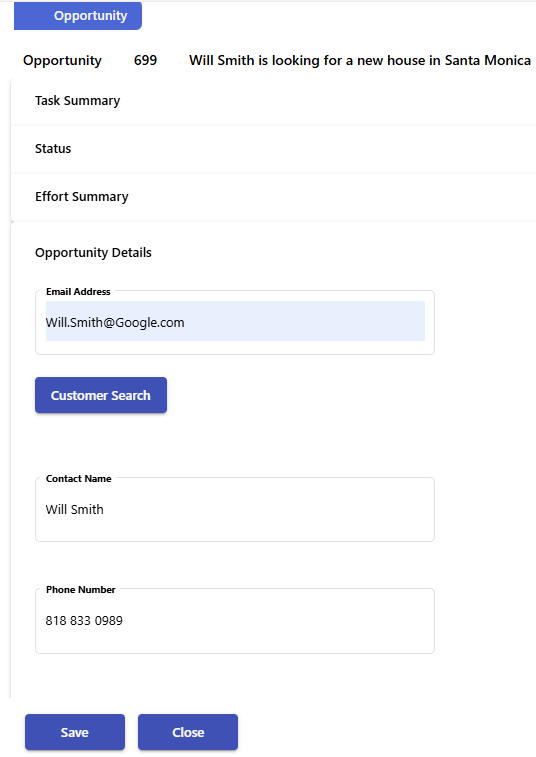Click the Contact Name field label

point(79,478)
